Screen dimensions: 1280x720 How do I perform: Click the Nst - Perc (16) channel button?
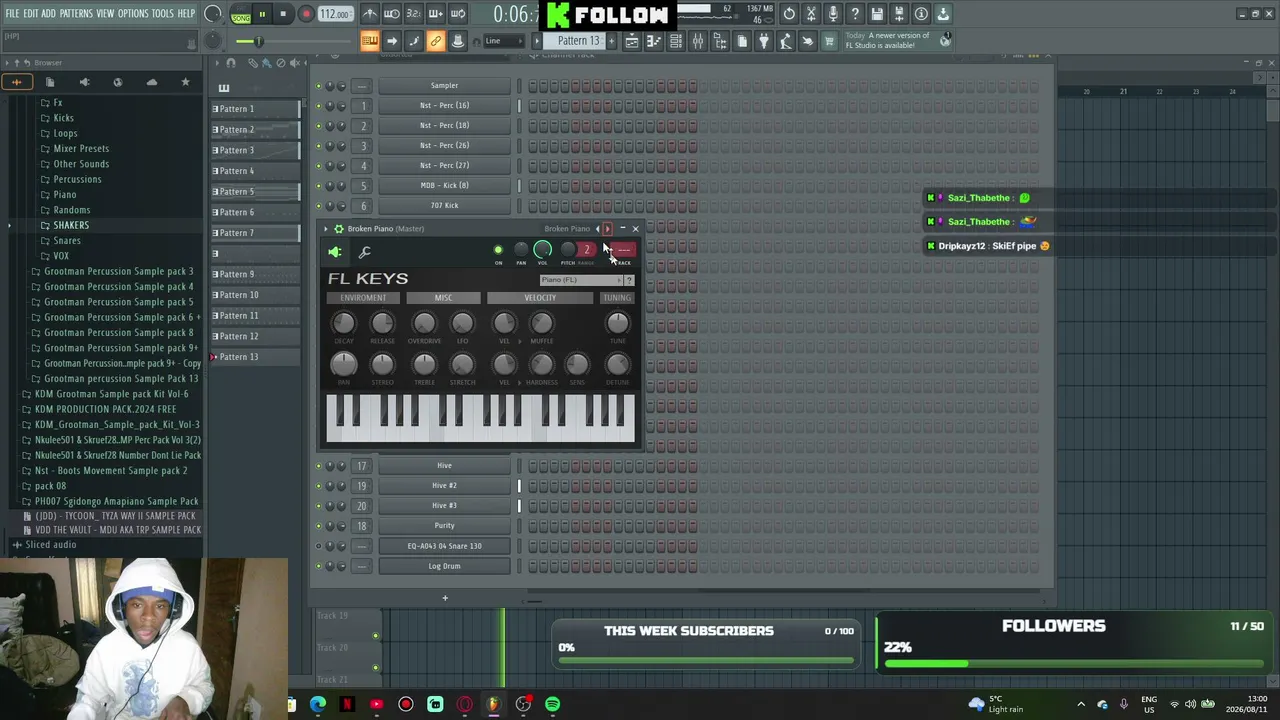point(444,106)
